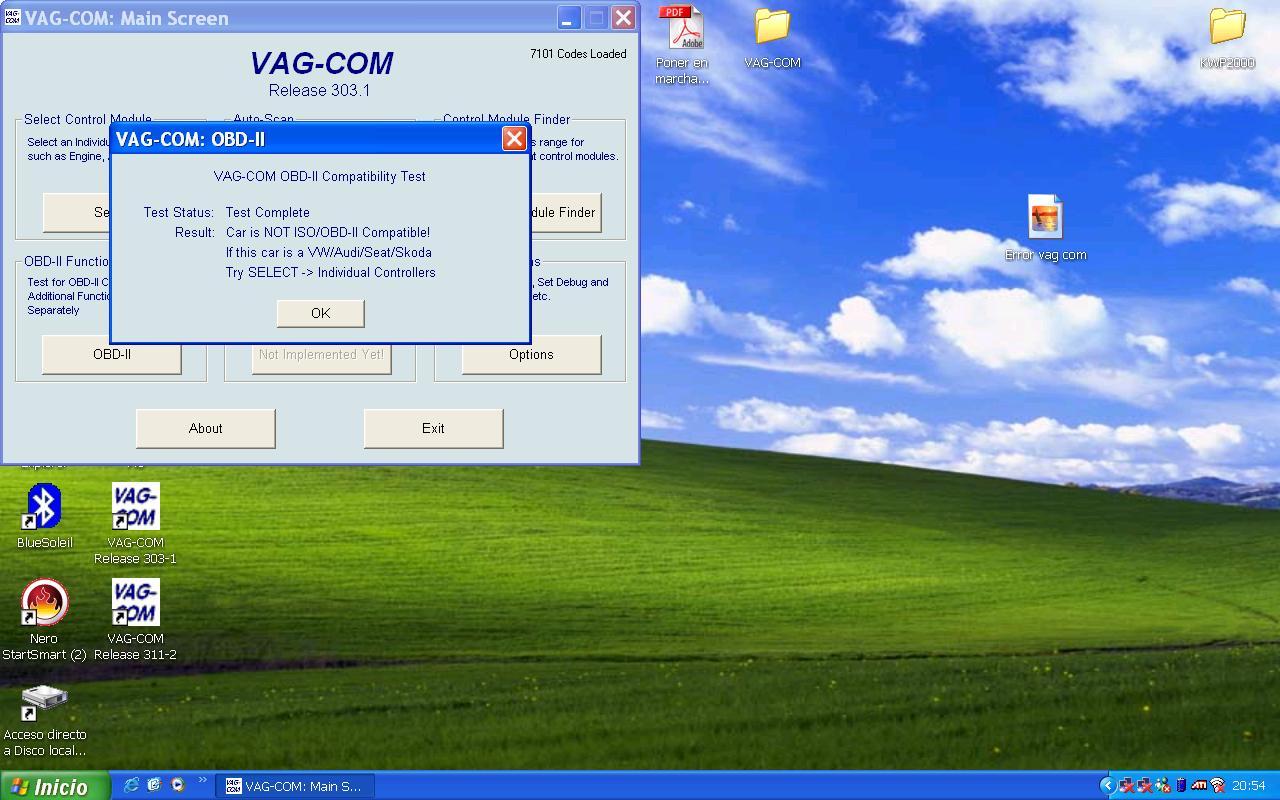Click the Exit button

point(433,428)
